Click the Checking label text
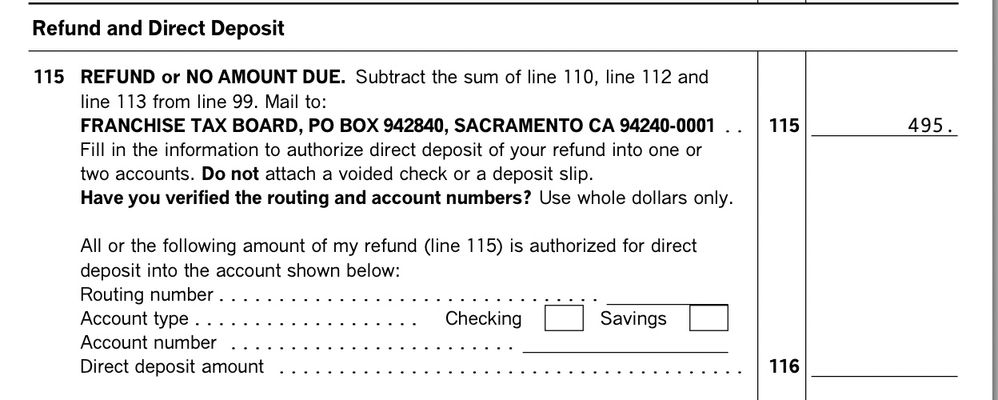 pyautogui.click(x=483, y=318)
